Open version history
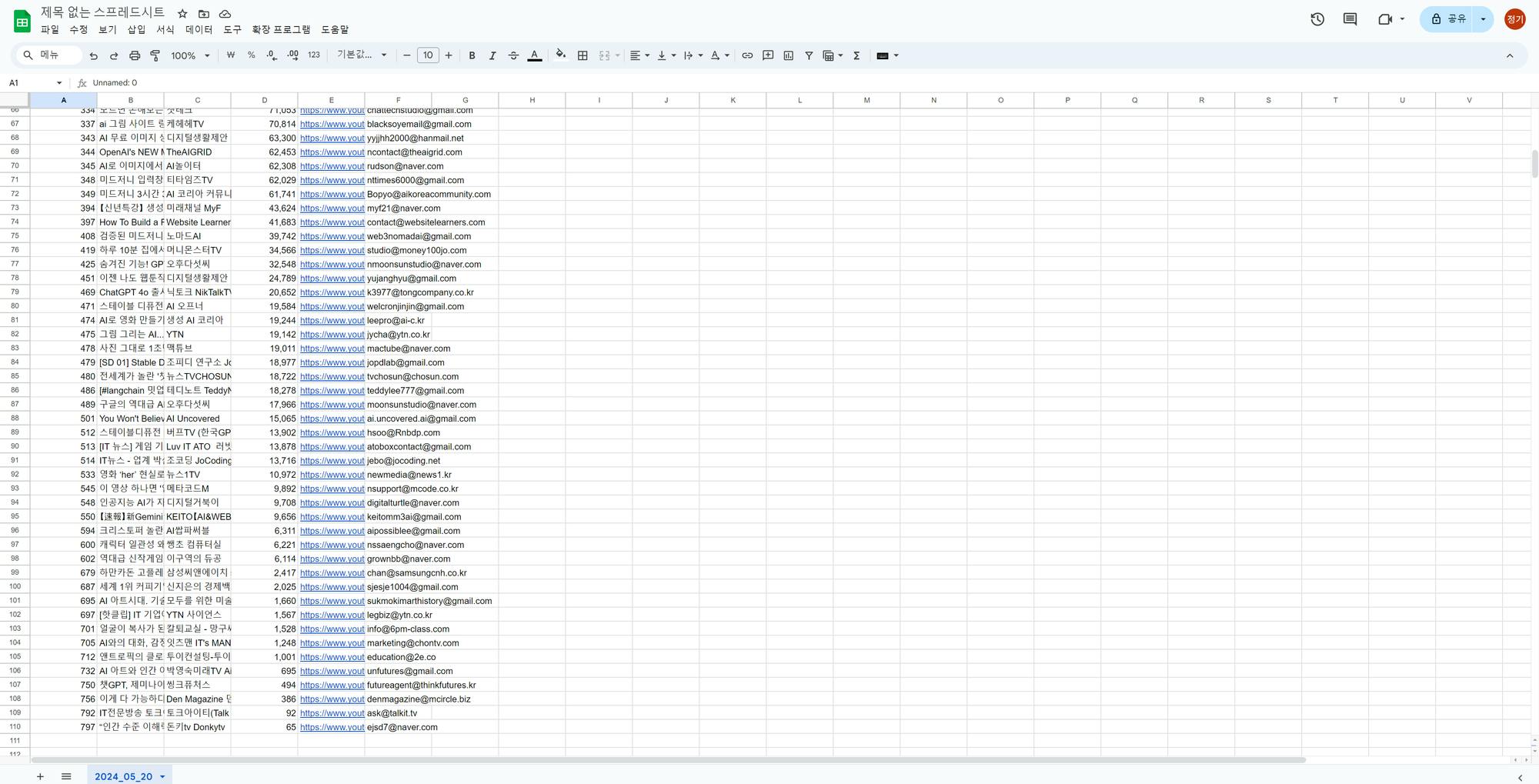This screenshot has height=784, width=1539. tap(1317, 19)
